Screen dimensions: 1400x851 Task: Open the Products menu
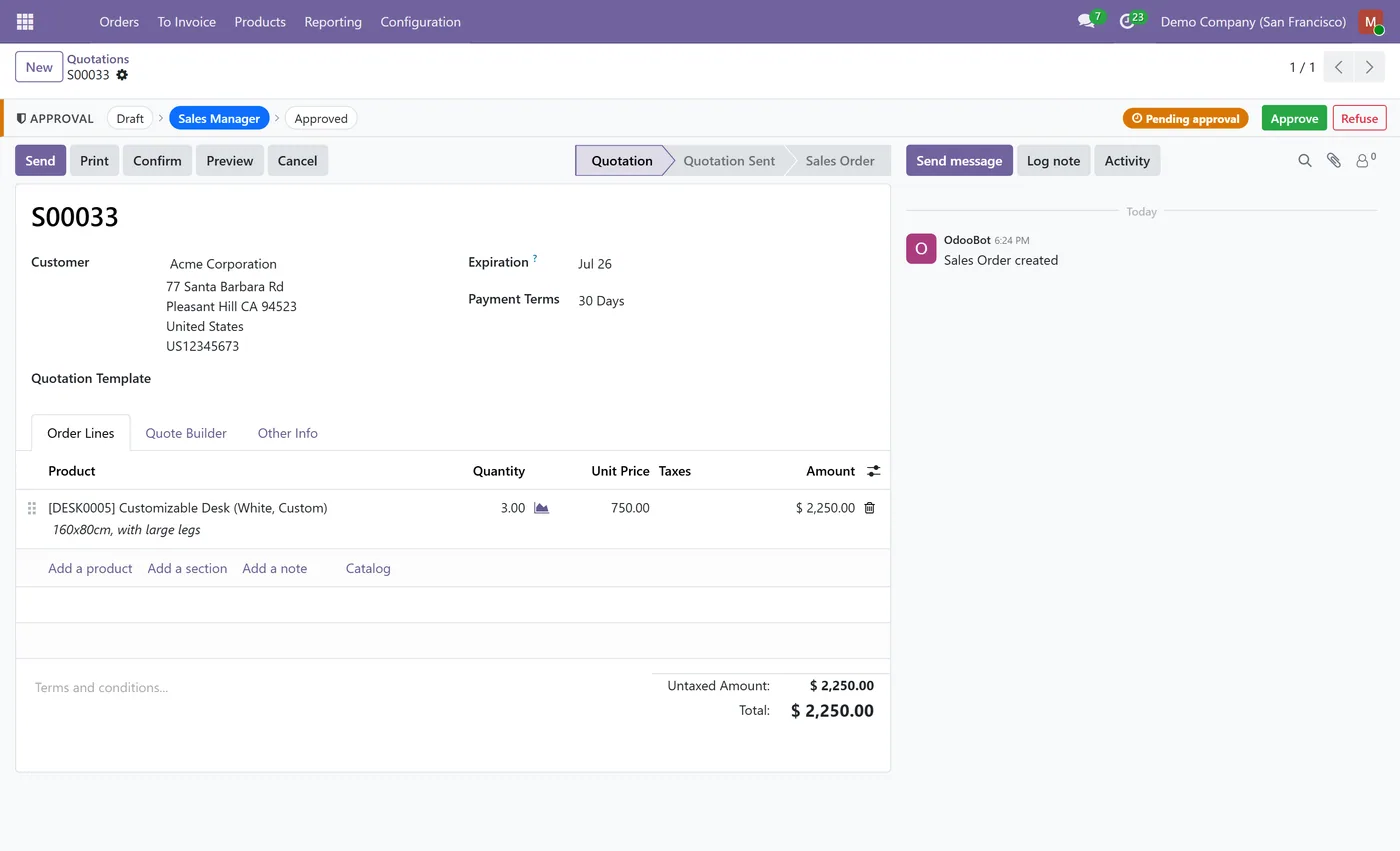260,21
